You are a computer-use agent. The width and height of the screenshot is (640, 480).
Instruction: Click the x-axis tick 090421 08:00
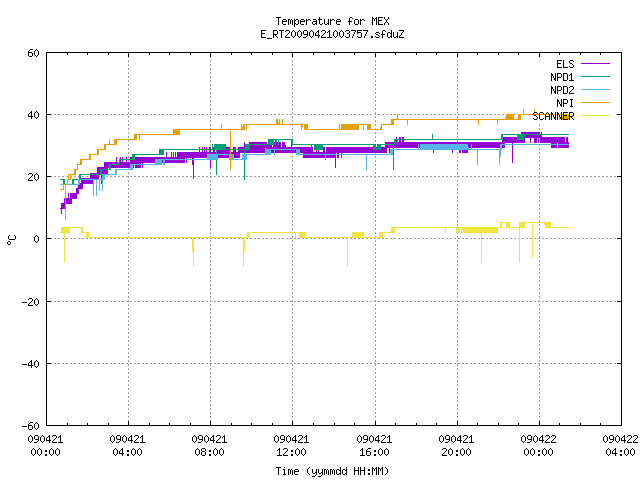(209, 446)
